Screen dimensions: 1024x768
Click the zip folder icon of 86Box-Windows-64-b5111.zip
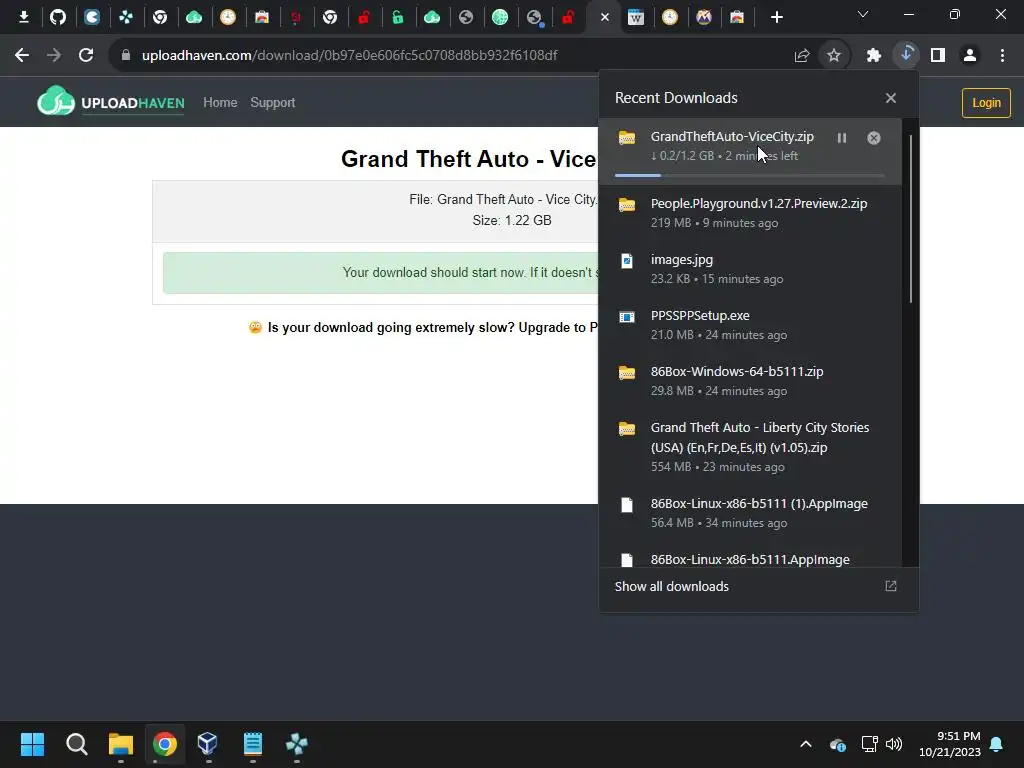[627, 373]
